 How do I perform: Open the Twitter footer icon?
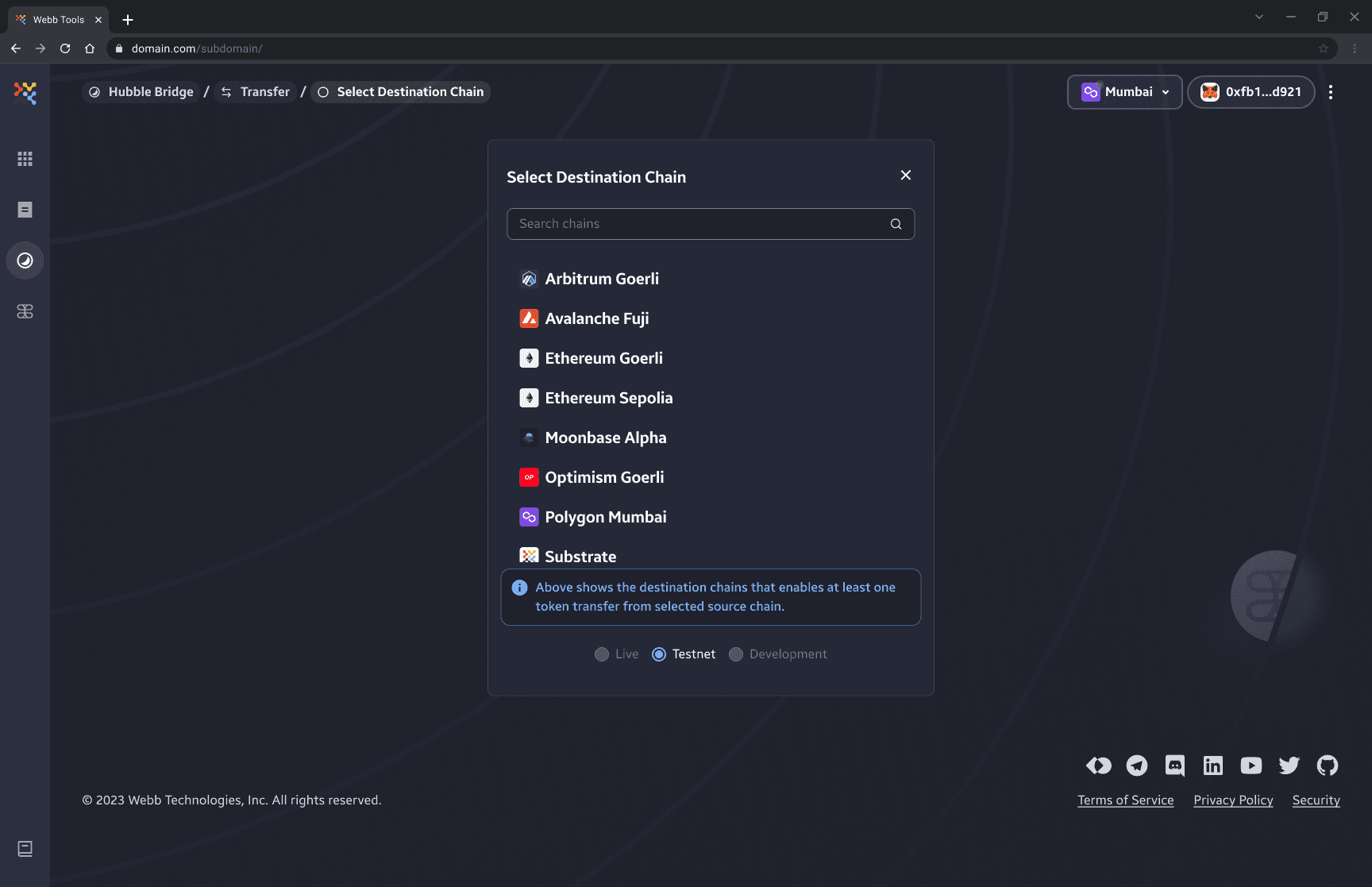[1289, 766]
